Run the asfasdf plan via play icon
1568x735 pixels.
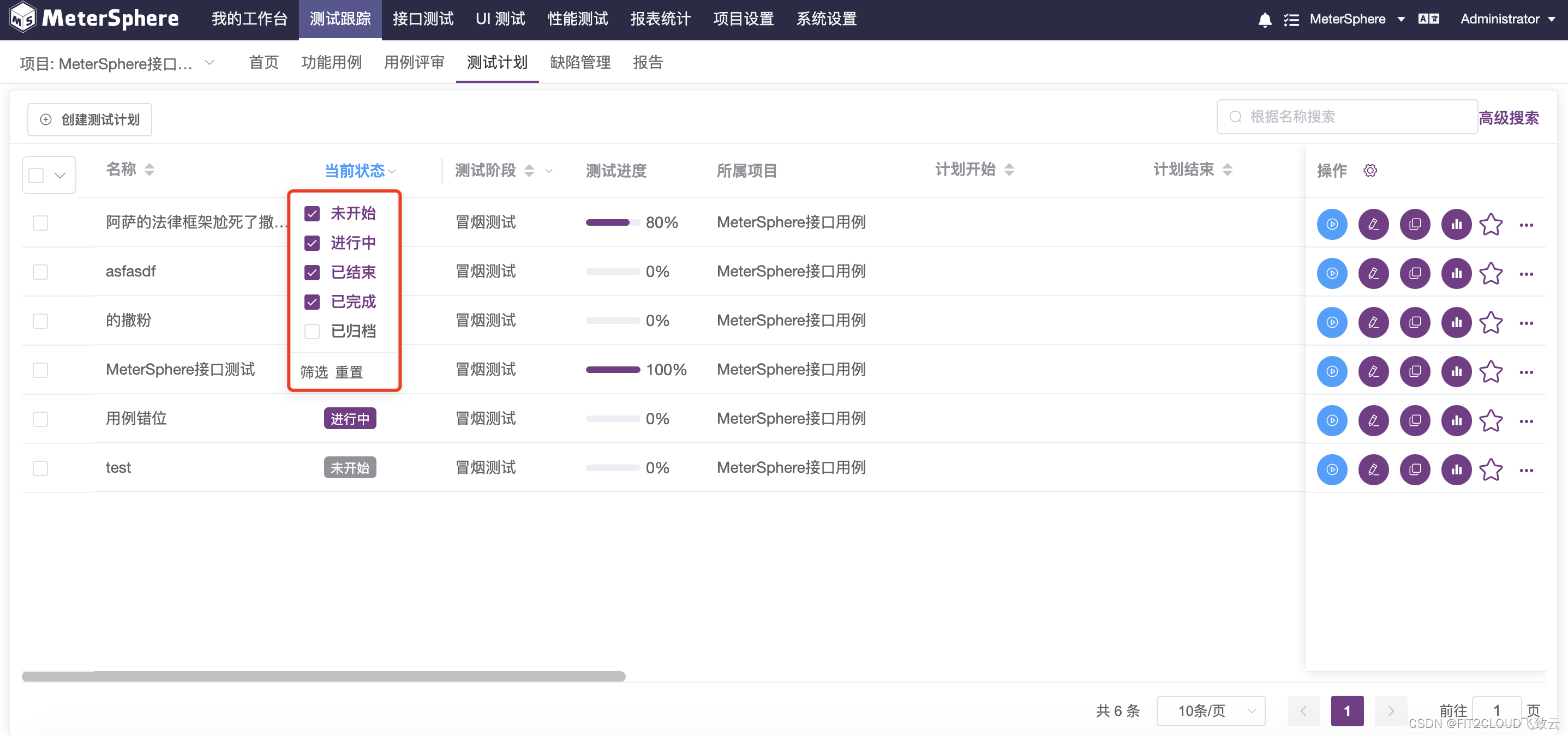pyautogui.click(x=1331, y=274)
